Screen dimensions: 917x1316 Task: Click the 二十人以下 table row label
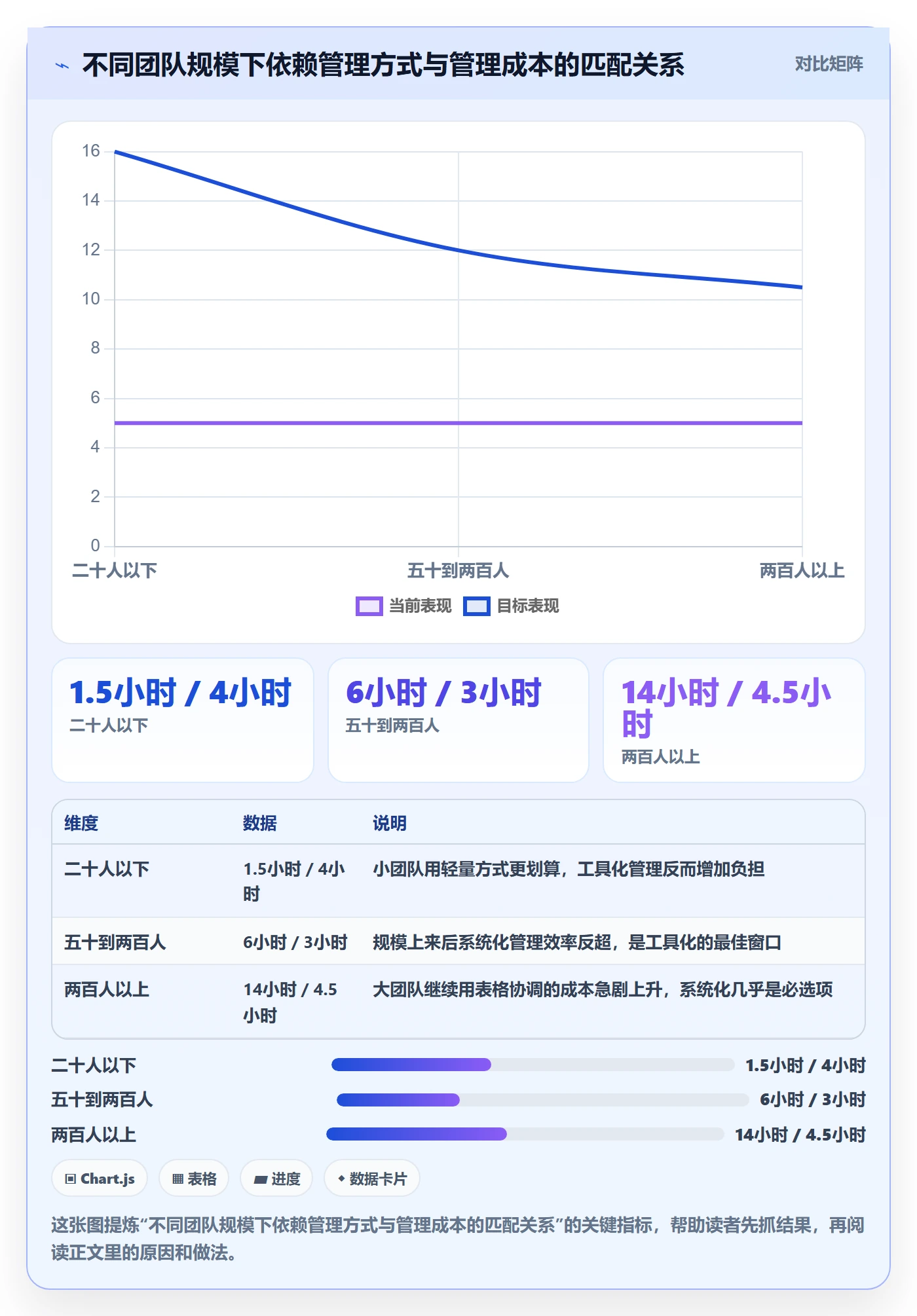click(x=107, y=869)
